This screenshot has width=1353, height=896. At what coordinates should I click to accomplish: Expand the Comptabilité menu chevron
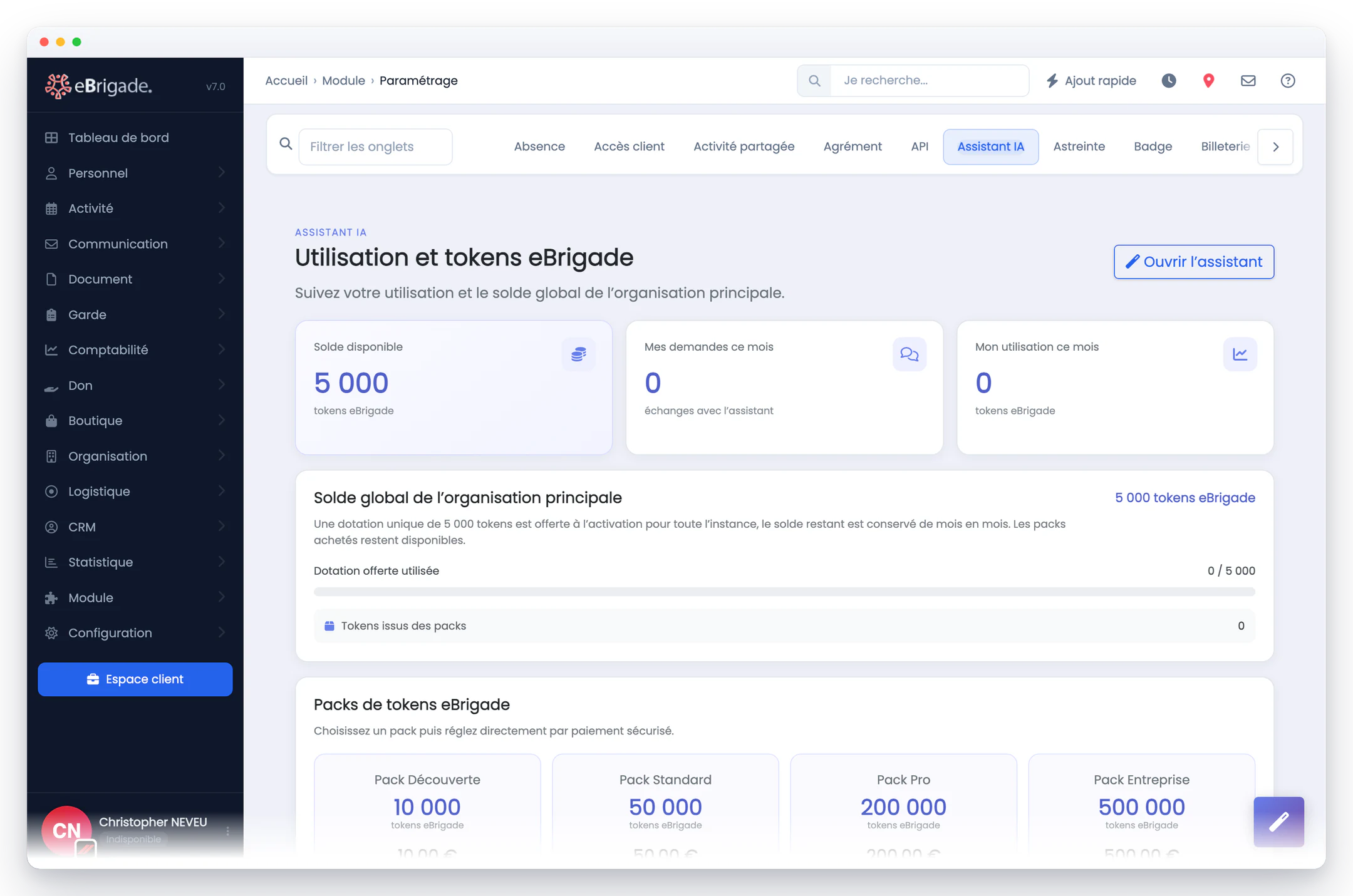[x=221, y=349]
